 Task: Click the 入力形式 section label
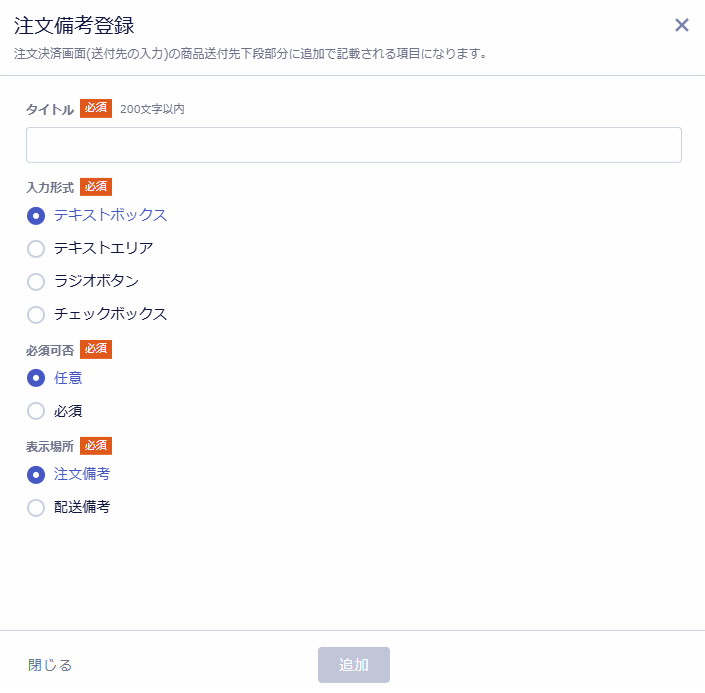(50, 187)
